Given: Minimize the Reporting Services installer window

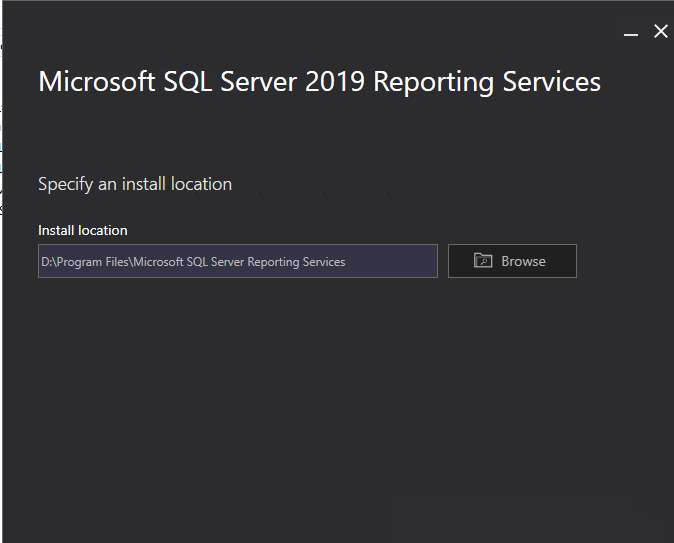Looking at the screenshot, I should [631, 33].
